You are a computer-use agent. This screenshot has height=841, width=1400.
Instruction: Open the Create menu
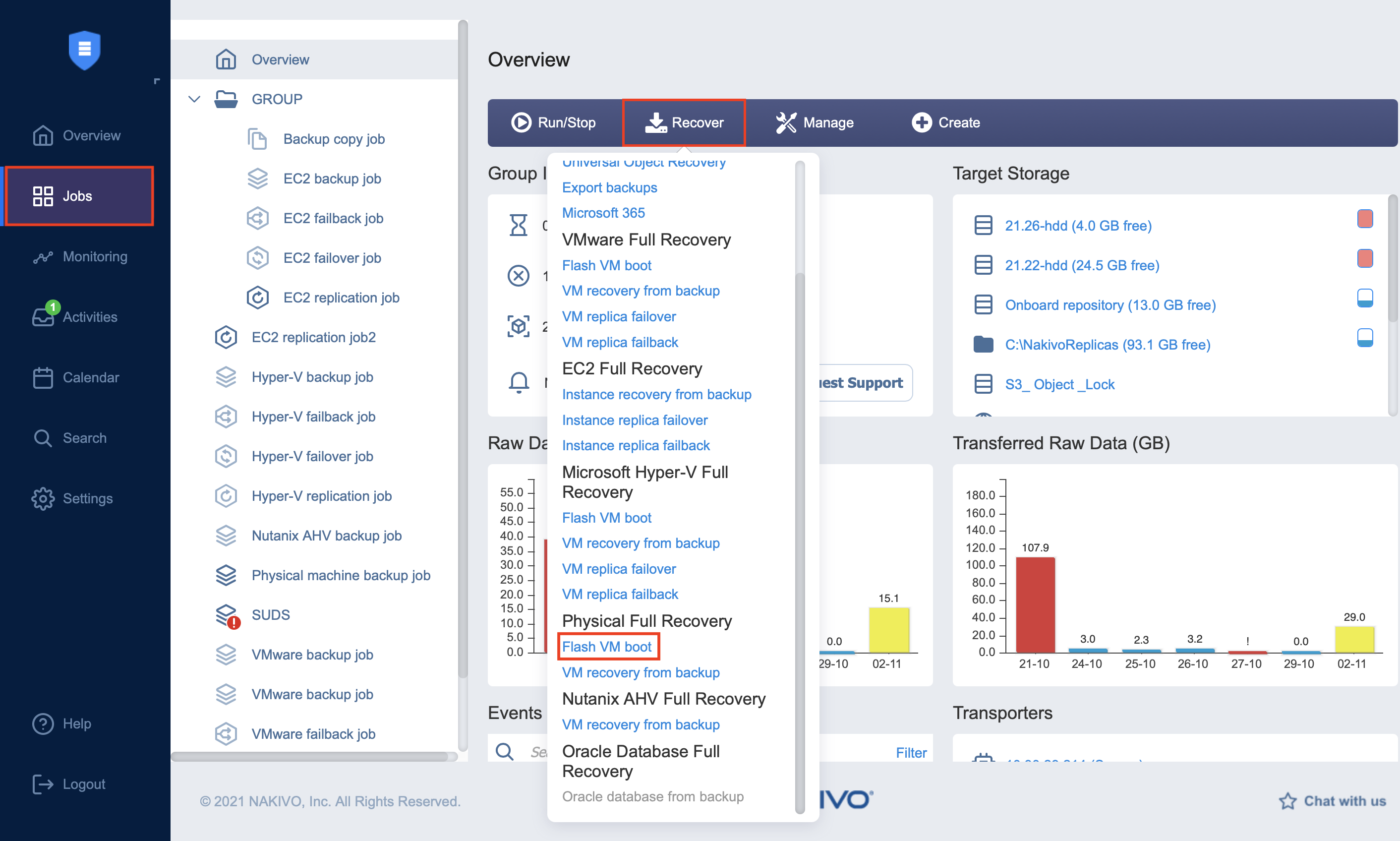tap(945, 122)
